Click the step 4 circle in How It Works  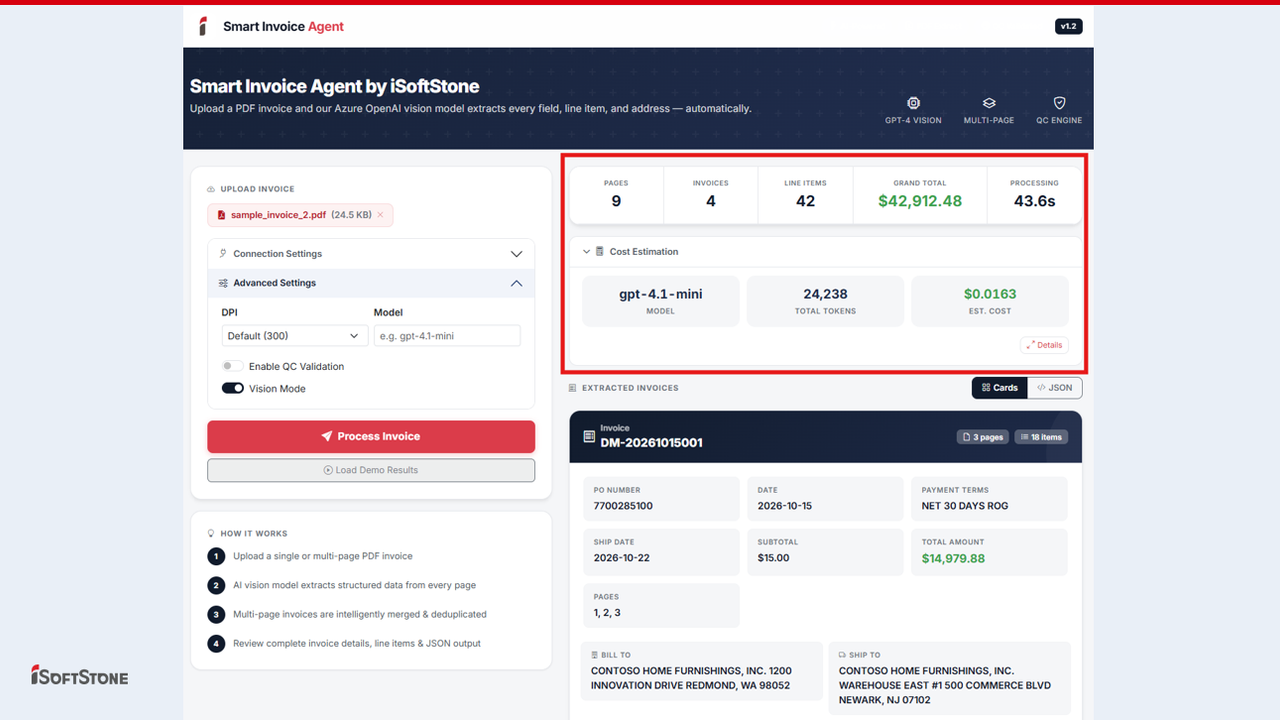pyautogui.click(x=216, y=643)
